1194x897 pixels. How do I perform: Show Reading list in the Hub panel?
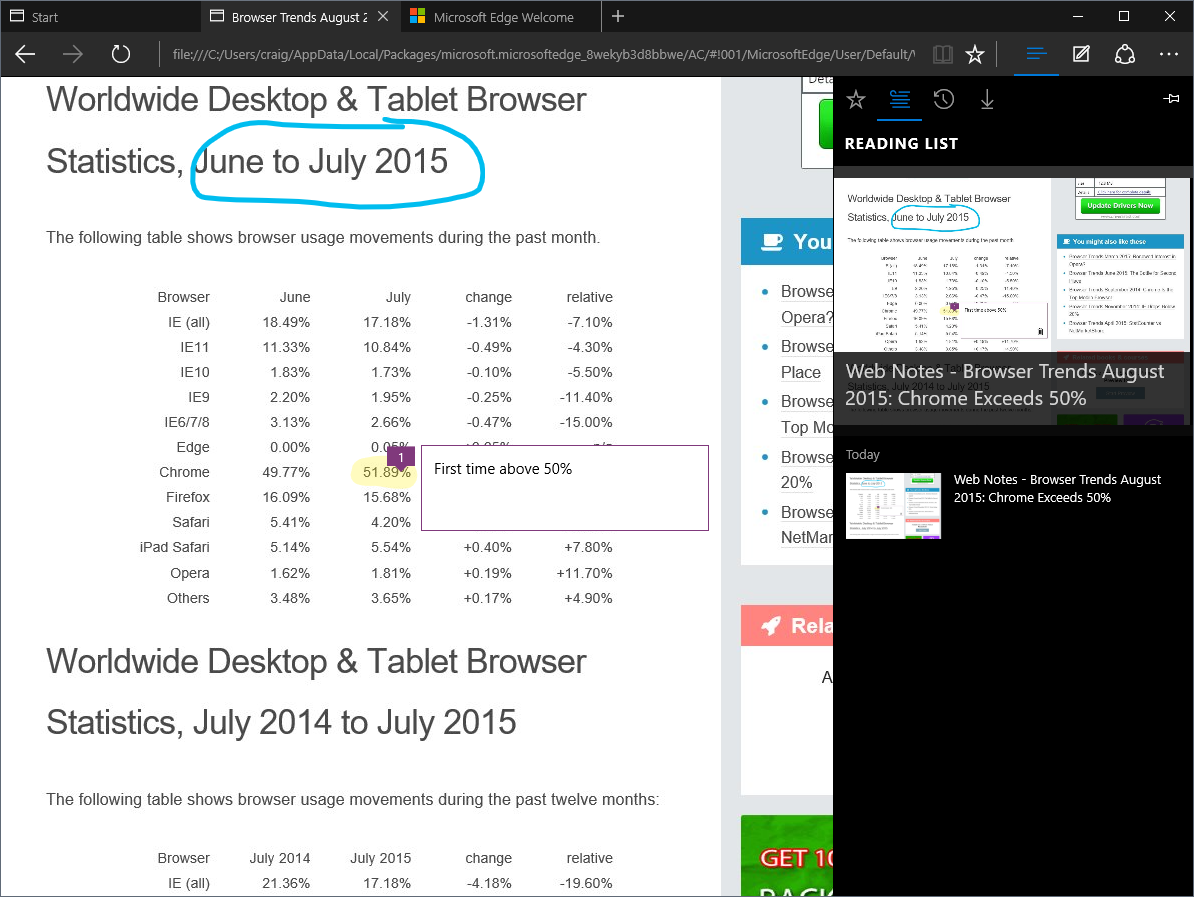pos(900,100)
